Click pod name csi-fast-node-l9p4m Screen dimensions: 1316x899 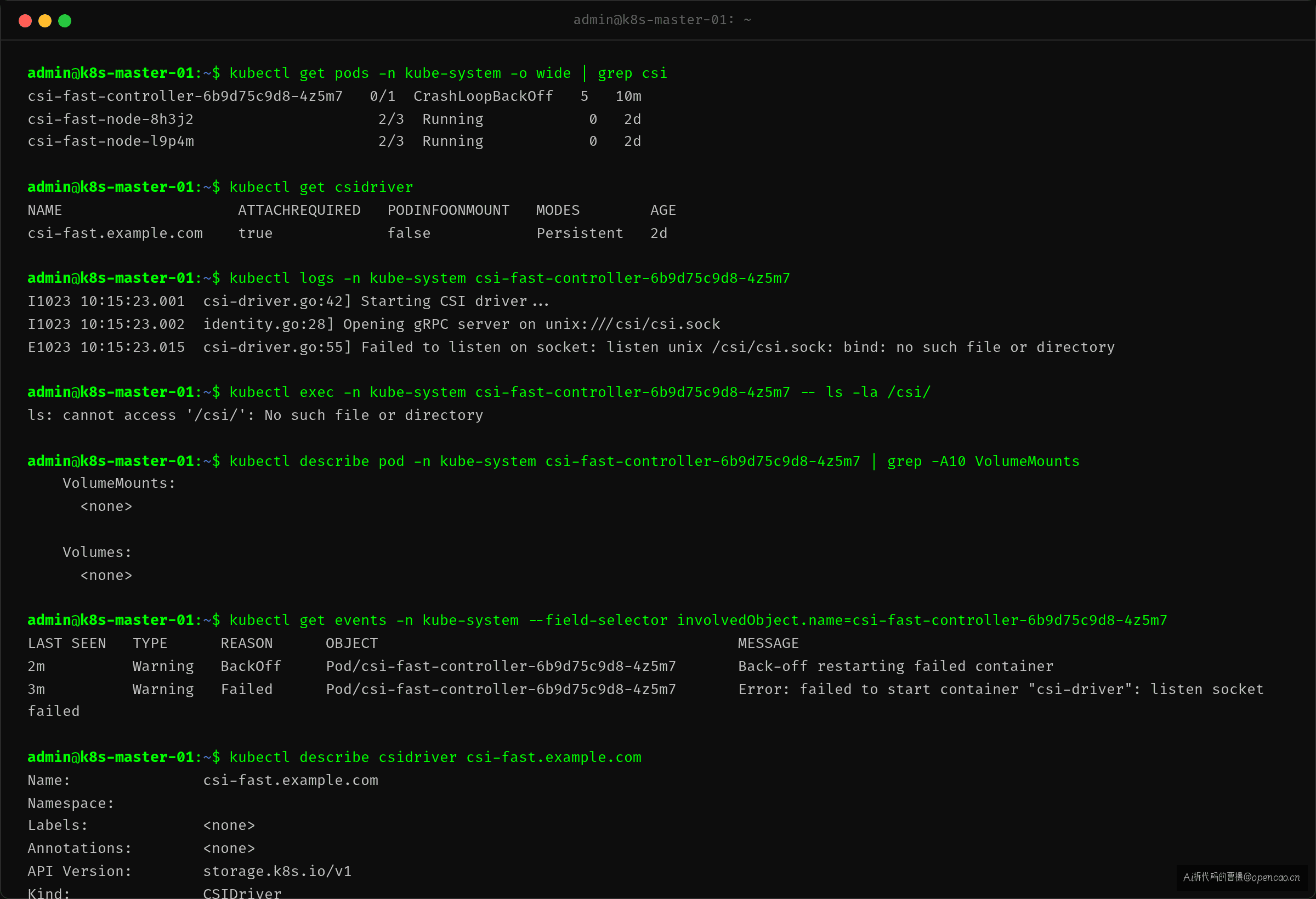coord(111,141)
